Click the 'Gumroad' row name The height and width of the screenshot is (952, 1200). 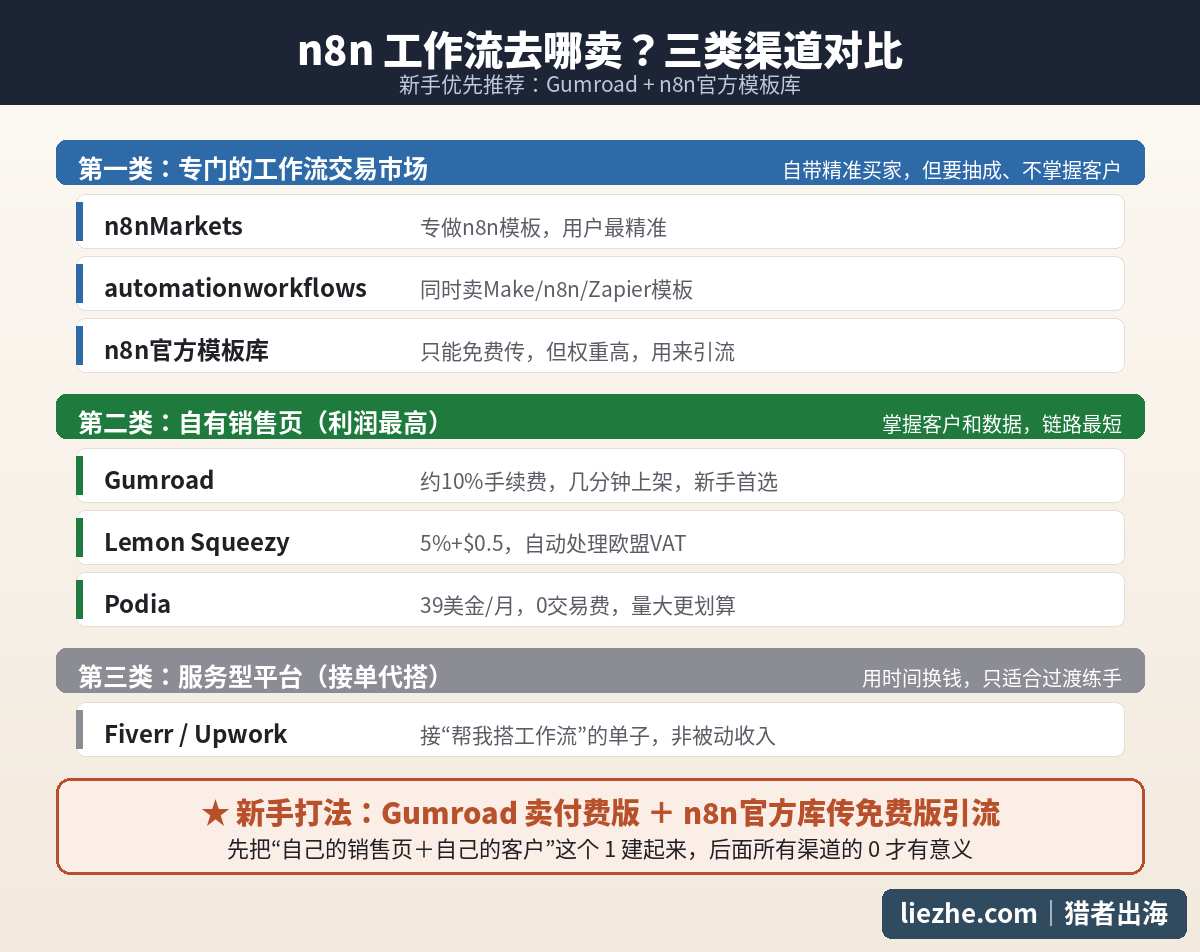coord(159,480)
